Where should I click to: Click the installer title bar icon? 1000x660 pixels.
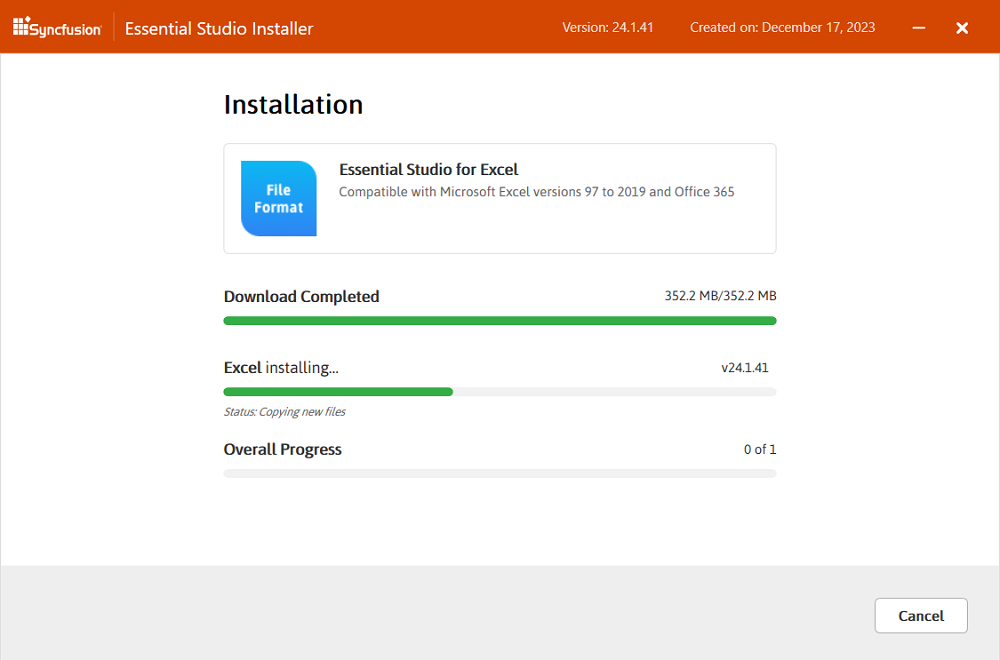(22, 27)
